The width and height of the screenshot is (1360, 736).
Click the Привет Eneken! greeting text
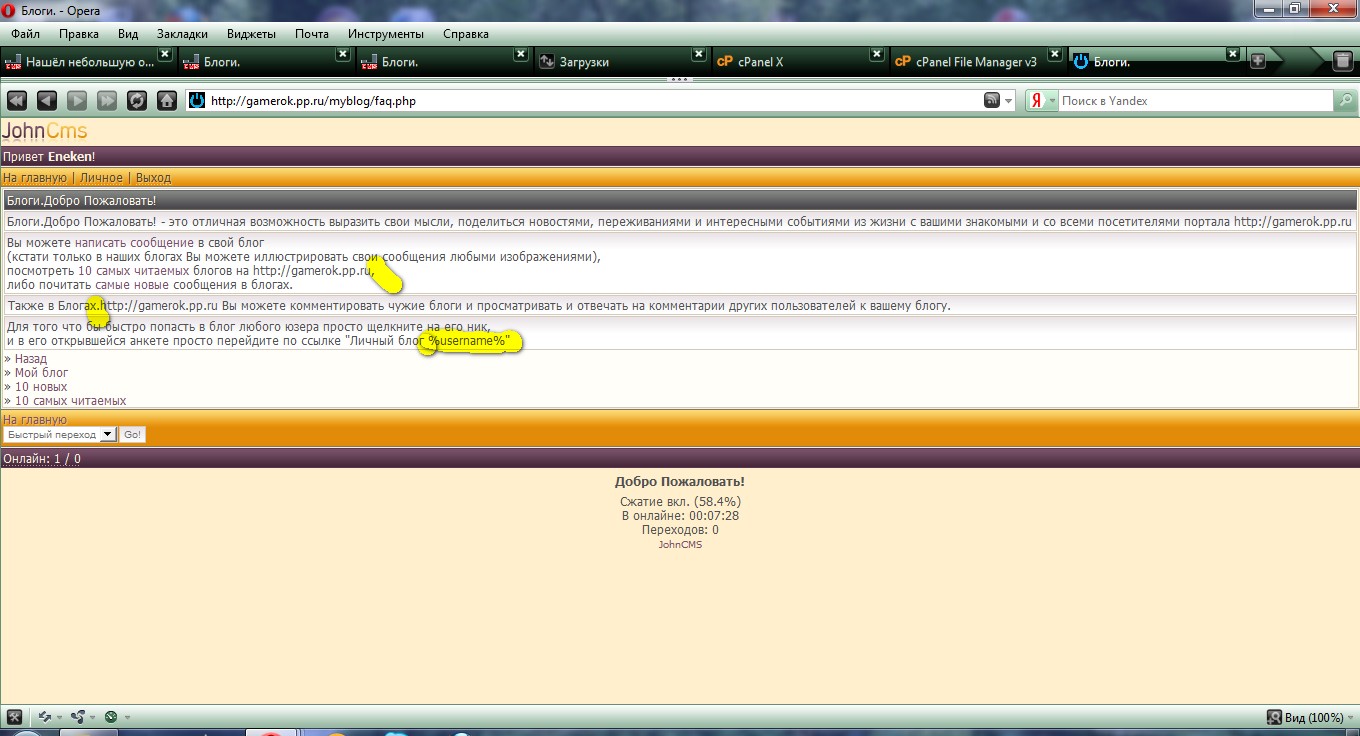click(49, 157)
